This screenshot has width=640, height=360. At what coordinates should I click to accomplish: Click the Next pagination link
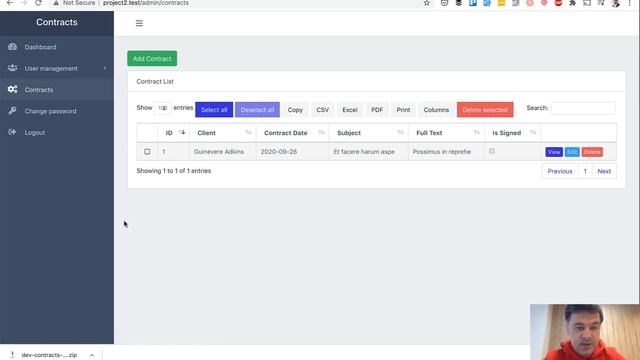click(604, 171)
